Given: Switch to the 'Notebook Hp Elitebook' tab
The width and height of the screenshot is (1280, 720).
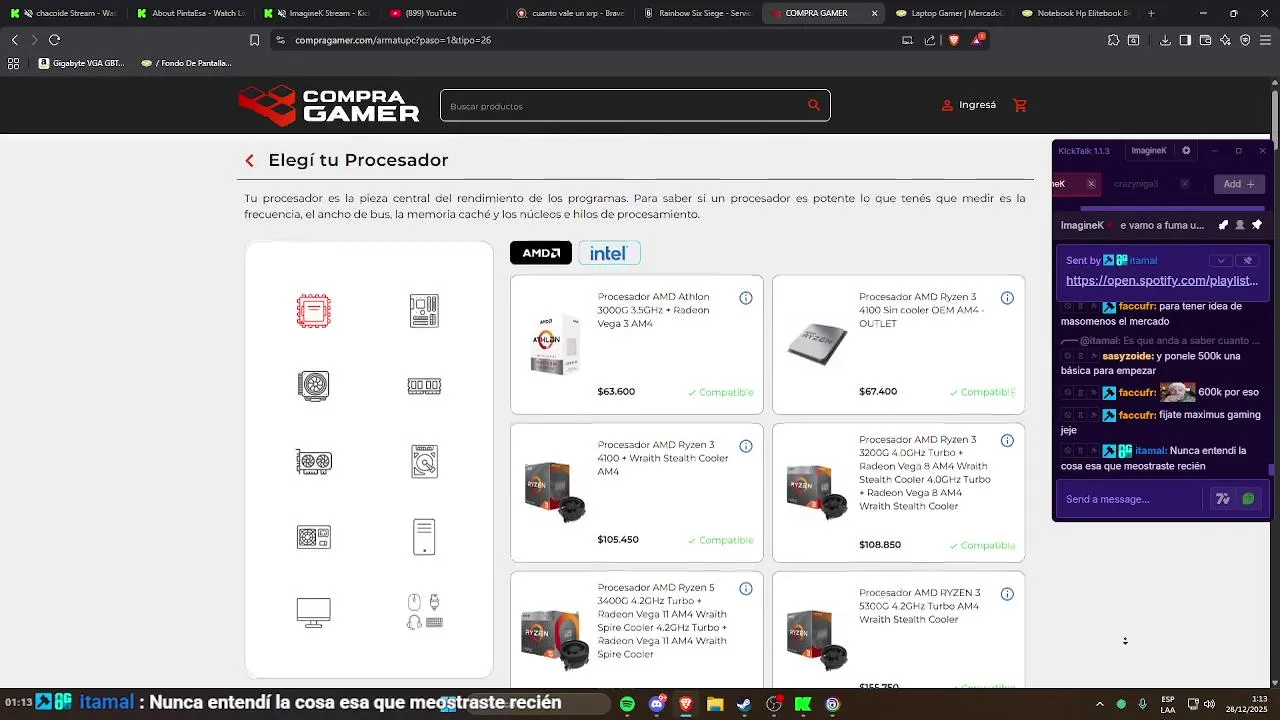Looking at the screenshot, I should click(1077, 13).
